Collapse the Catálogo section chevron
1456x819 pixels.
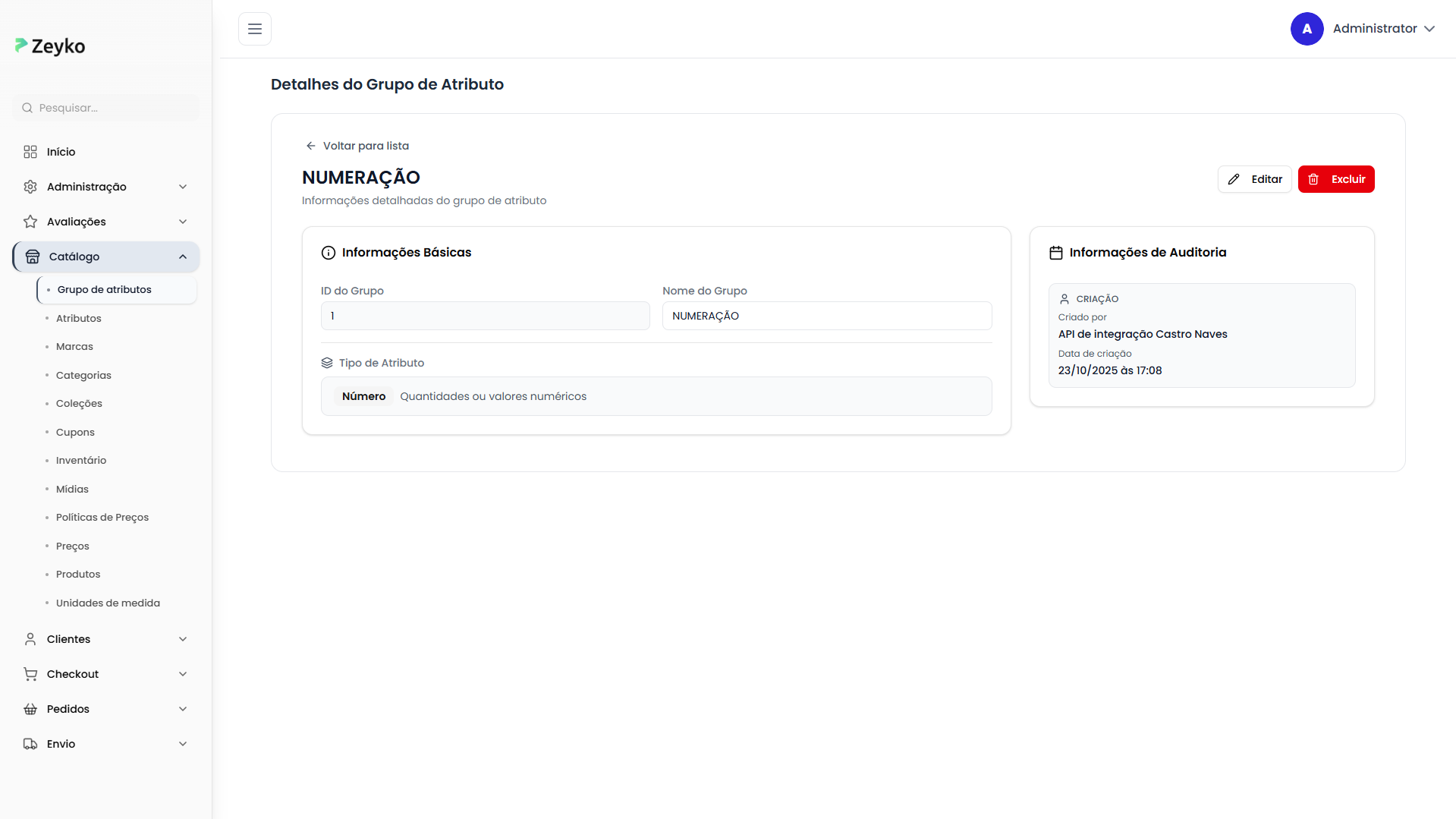pyautogui.click(x=183, y=257)
